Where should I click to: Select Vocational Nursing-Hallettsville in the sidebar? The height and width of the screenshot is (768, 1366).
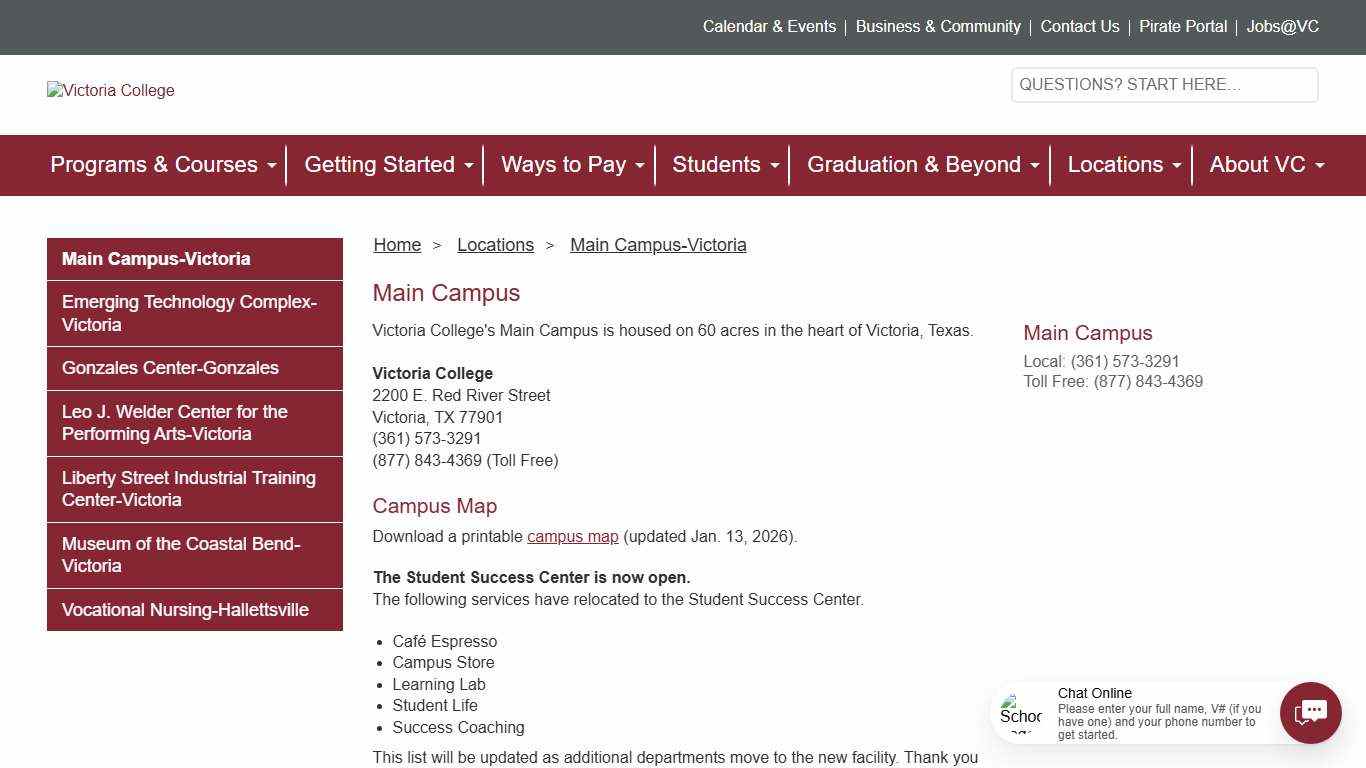pos(185,609)
